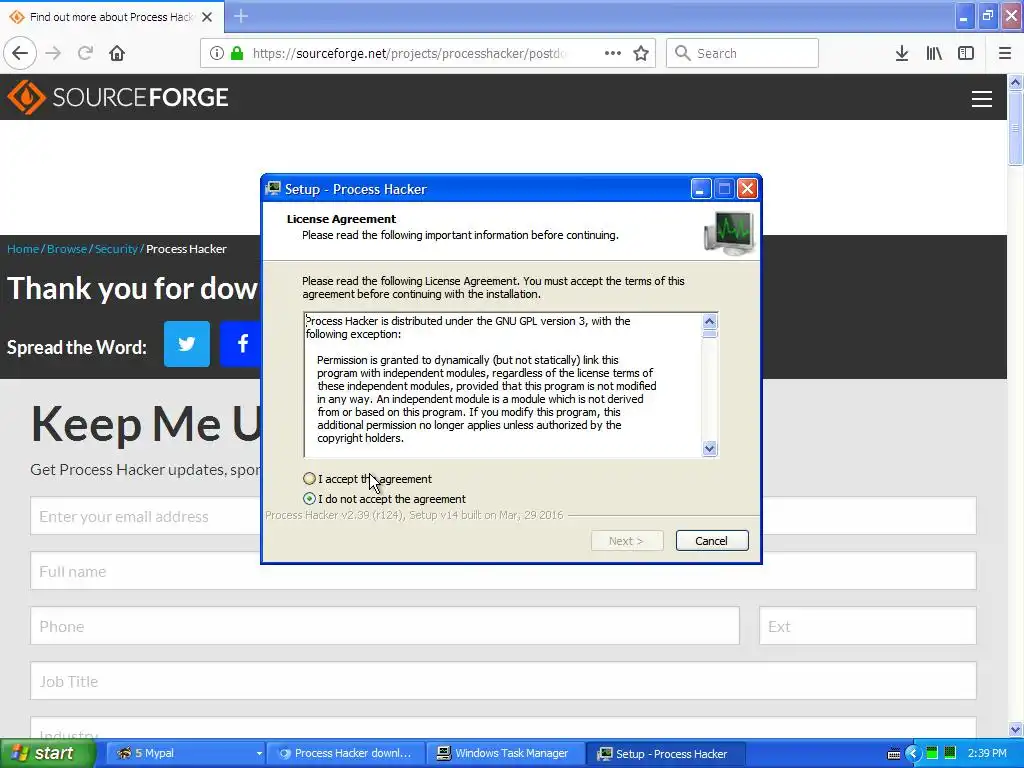Click the Cancel button in Setup

(712, 541)
